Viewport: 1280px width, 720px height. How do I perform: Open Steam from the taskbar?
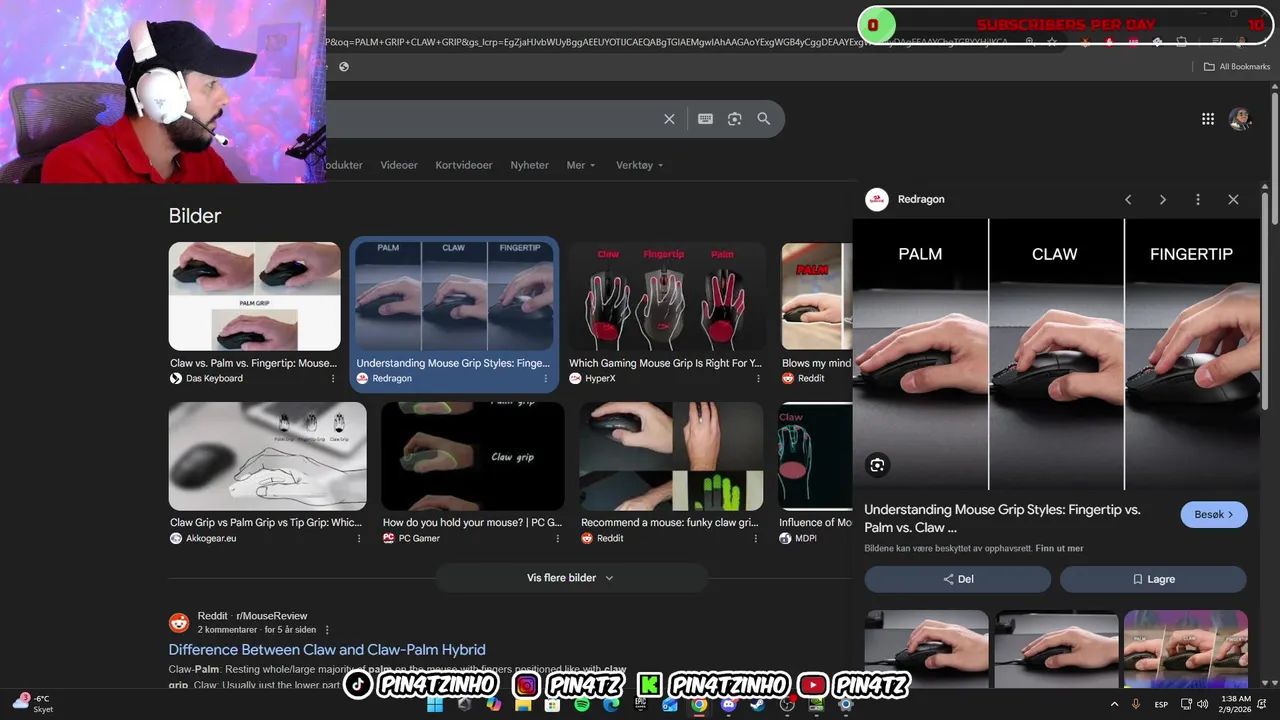758,705
